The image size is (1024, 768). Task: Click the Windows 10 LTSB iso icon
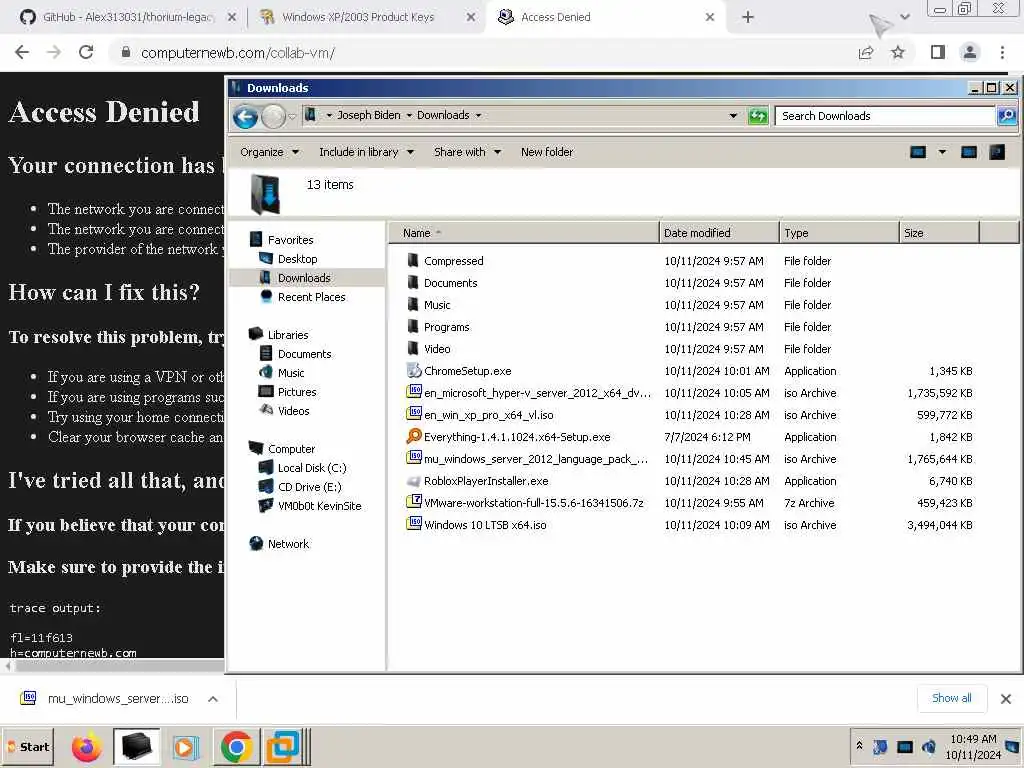point(413,524)
